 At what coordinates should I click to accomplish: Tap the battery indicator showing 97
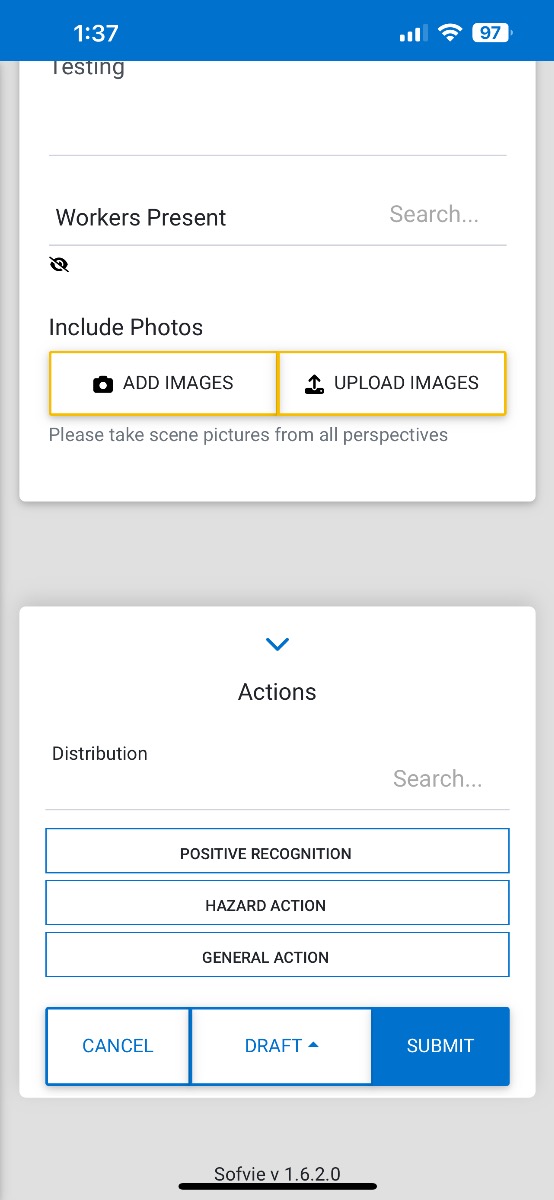[x=493, y=33]
